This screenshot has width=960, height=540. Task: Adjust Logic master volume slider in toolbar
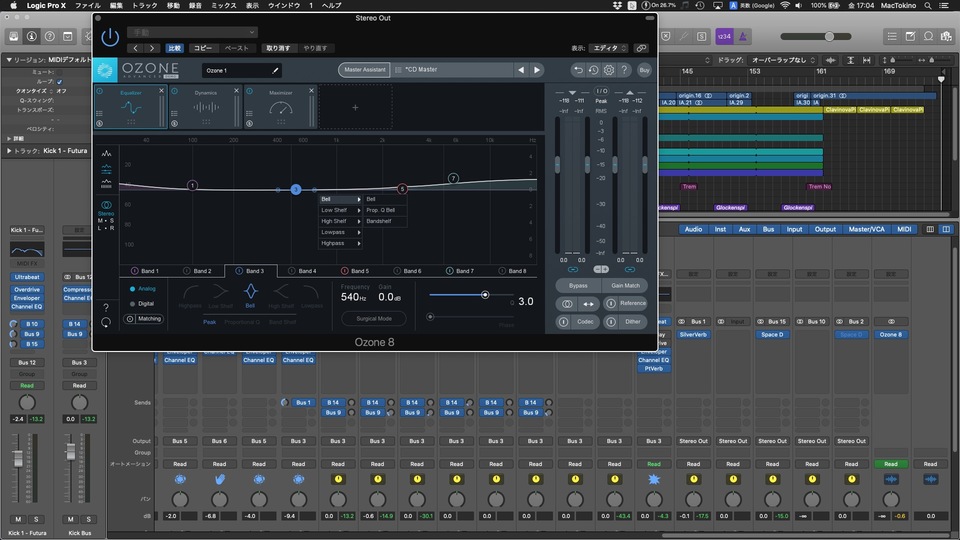(829, 37)
